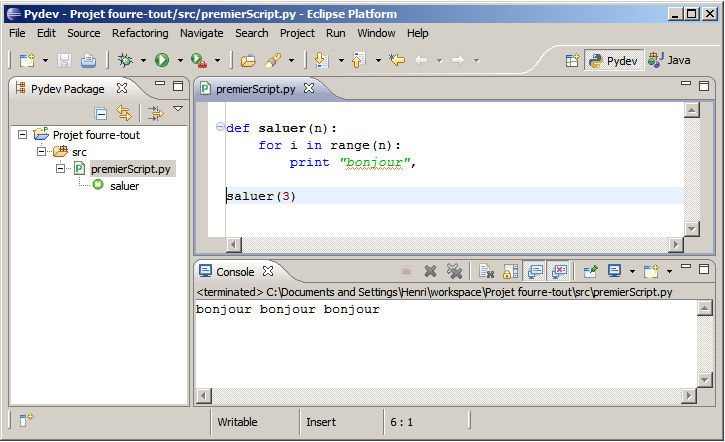Select Projet fourre-tout in the tree
Image resolution: width=725 pixels, height=442 pixels.
pyautogui.click(x=96, y=135)
